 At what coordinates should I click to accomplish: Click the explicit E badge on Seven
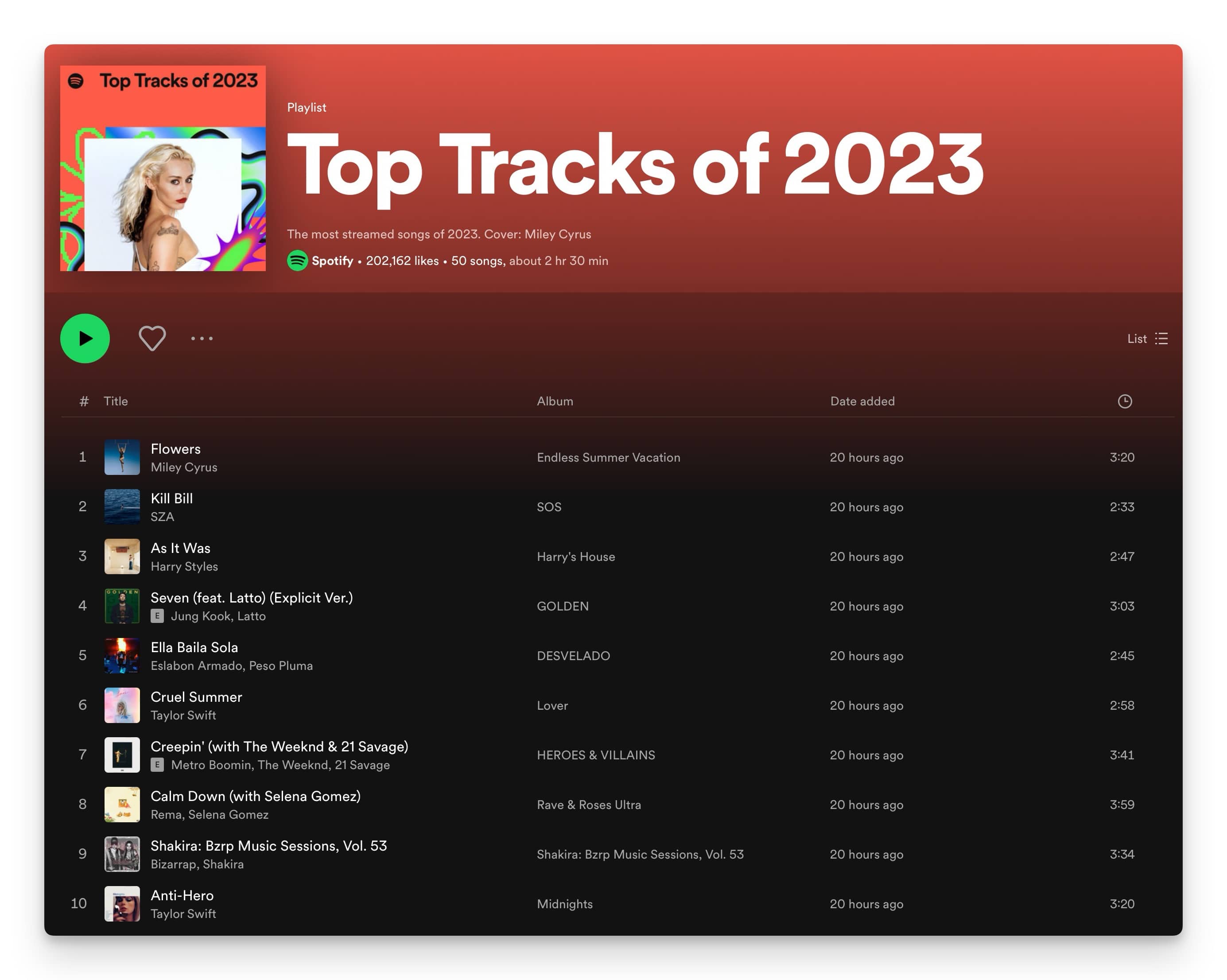tap(157, 616)
